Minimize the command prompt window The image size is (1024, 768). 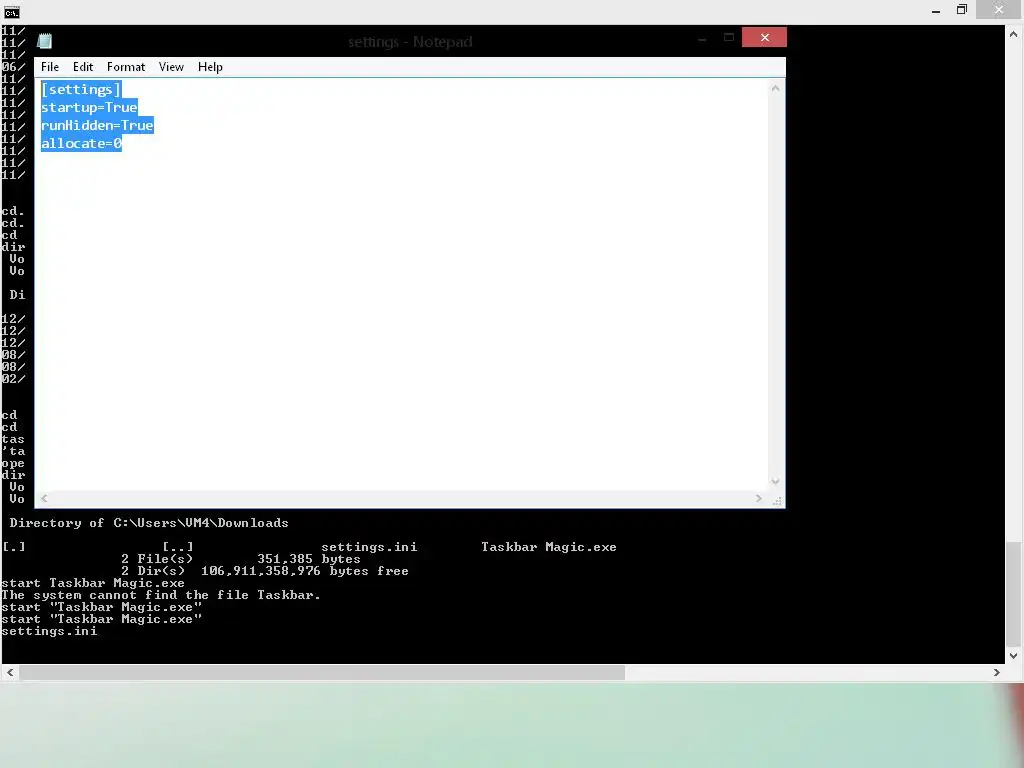coord(936,10)
